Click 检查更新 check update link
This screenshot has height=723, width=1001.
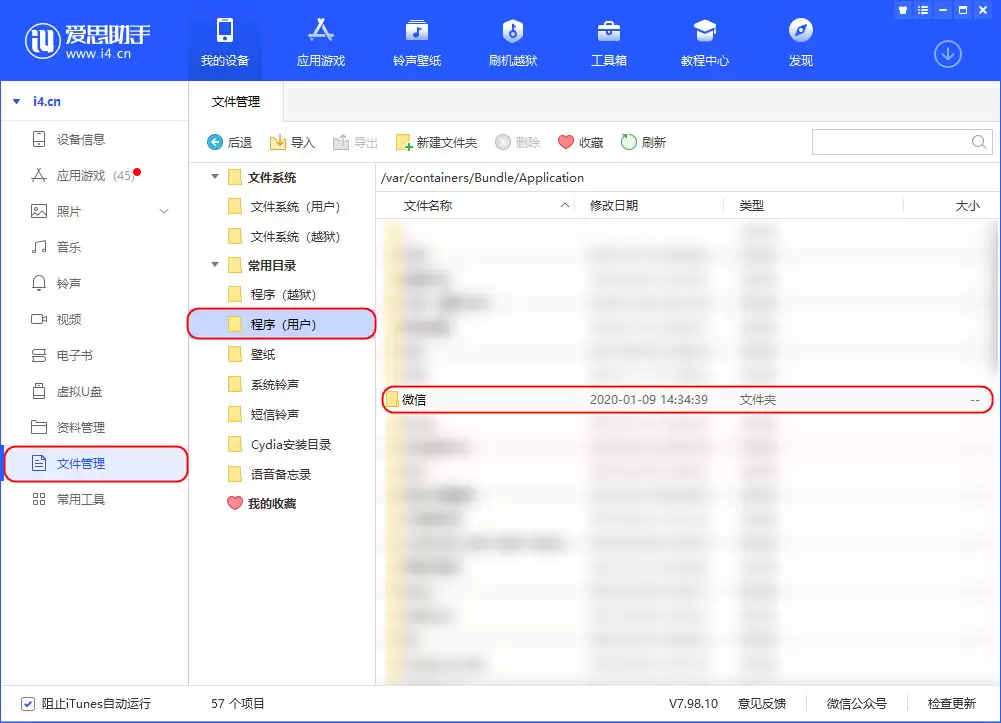(x=951, y=704)
